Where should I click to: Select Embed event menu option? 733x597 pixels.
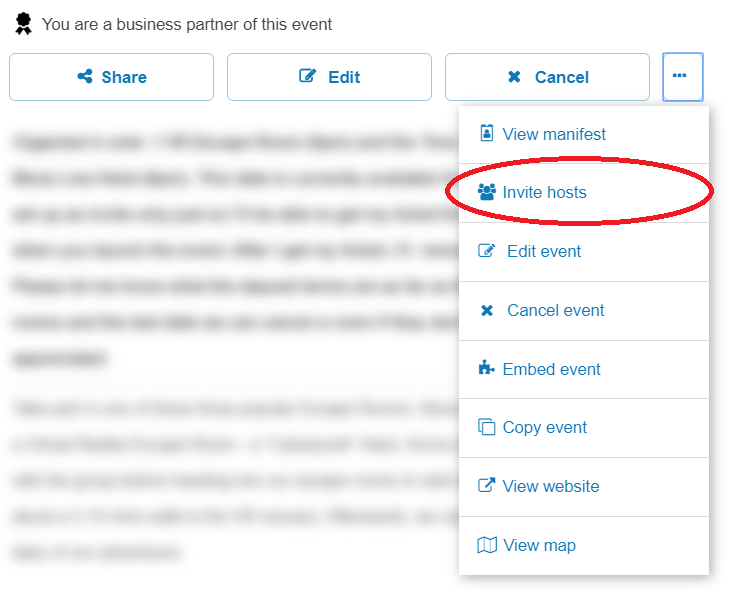point(552,369)
